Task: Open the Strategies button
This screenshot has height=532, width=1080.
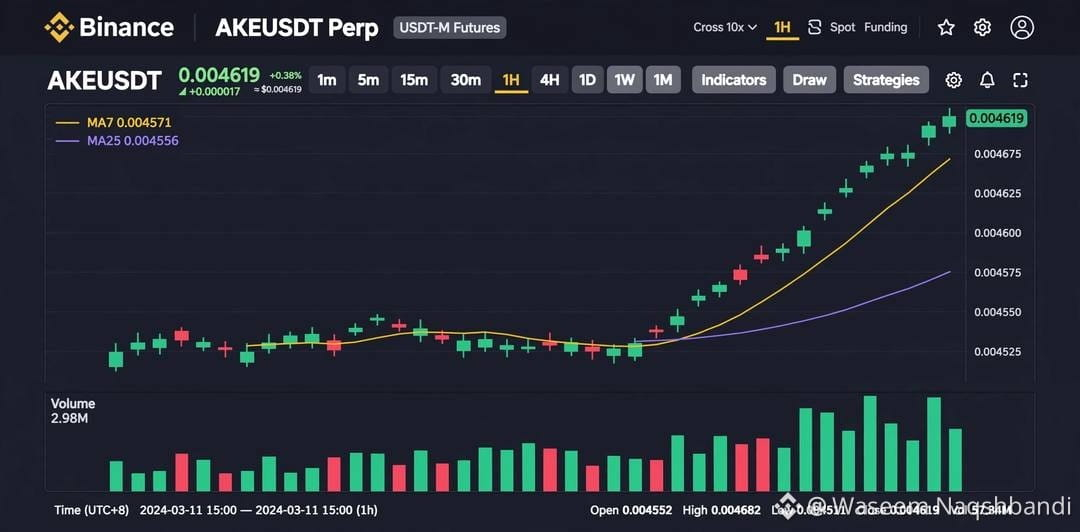Action: tap(886, 80)
